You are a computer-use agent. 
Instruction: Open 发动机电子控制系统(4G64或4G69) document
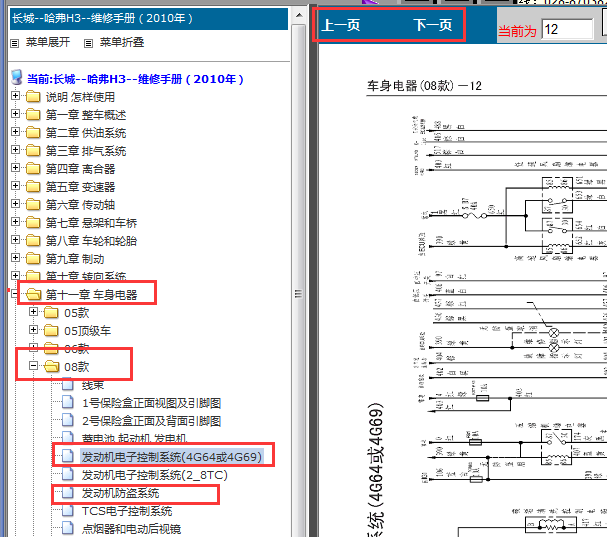click(172, 457)
